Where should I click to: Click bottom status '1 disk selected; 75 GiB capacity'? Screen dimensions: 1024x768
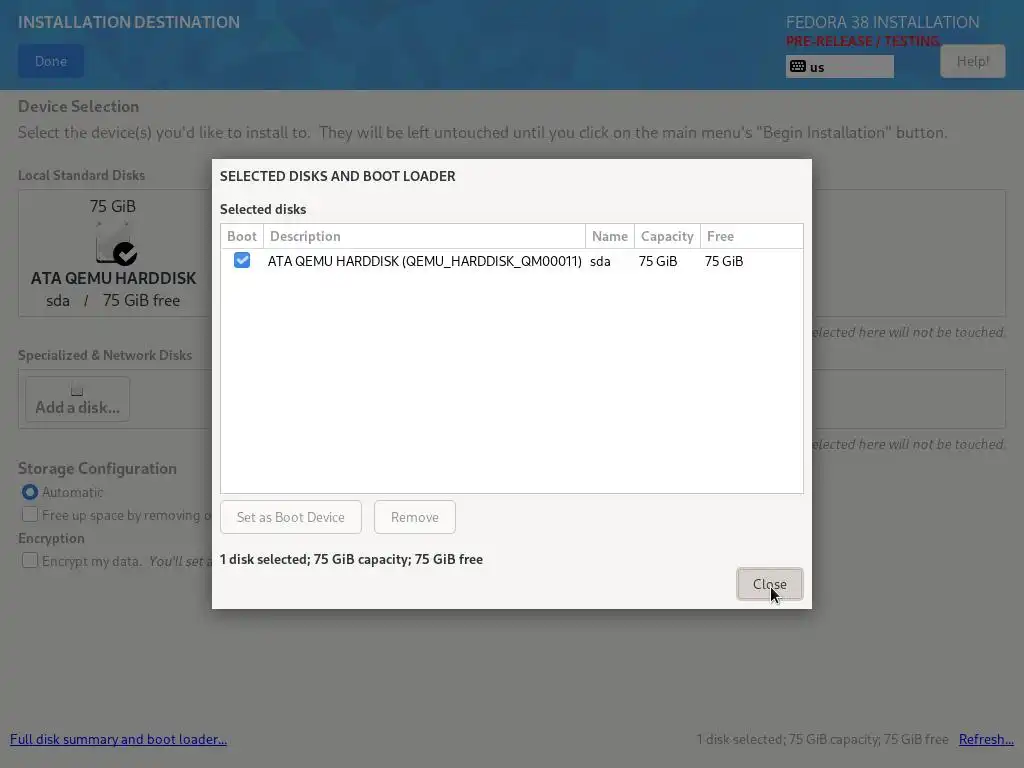(822, 739)
